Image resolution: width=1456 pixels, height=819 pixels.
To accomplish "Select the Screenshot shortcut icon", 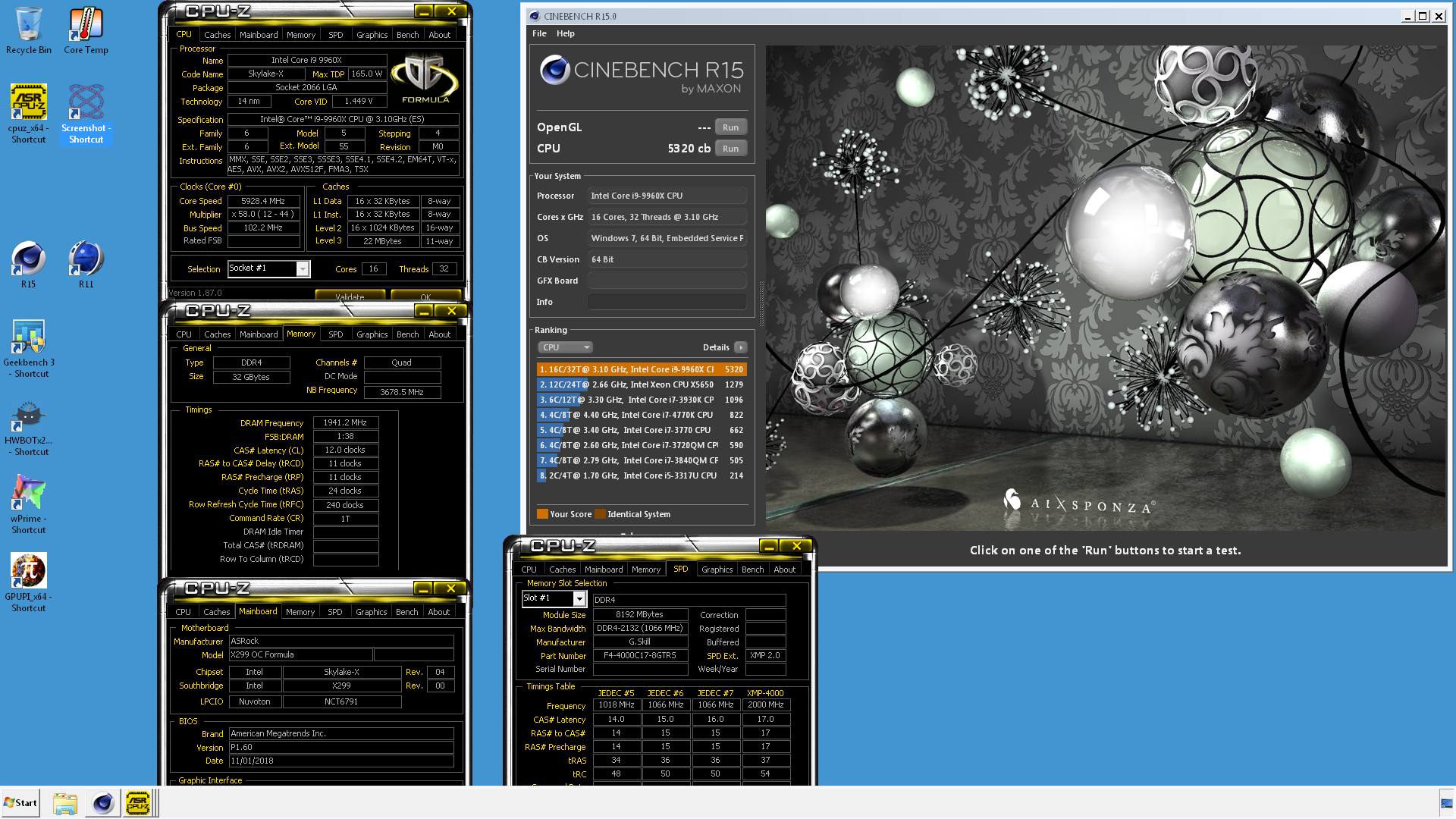I will coord(86,114).
